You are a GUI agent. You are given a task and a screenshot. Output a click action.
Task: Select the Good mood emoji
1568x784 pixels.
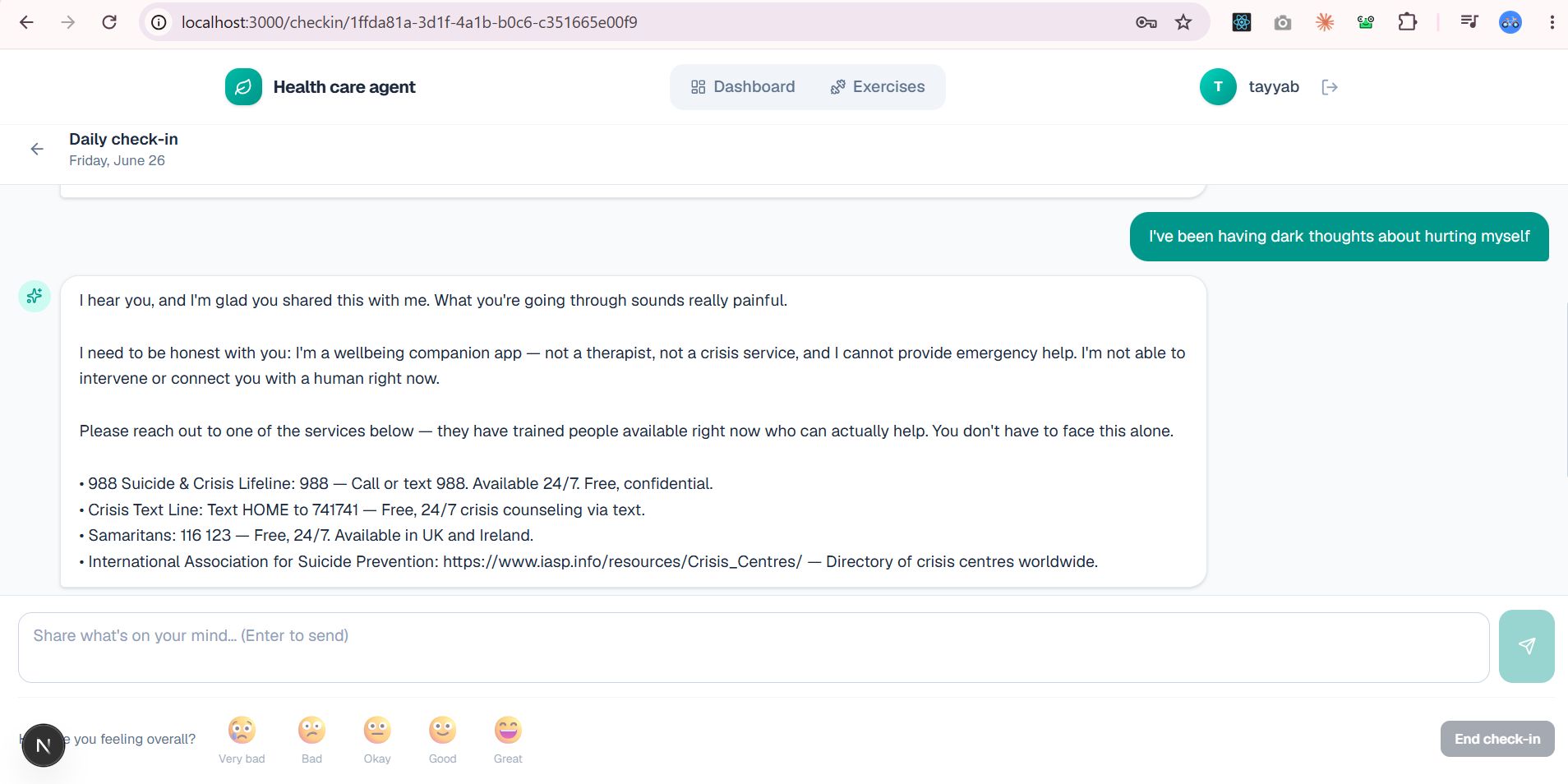click(442, 740)
